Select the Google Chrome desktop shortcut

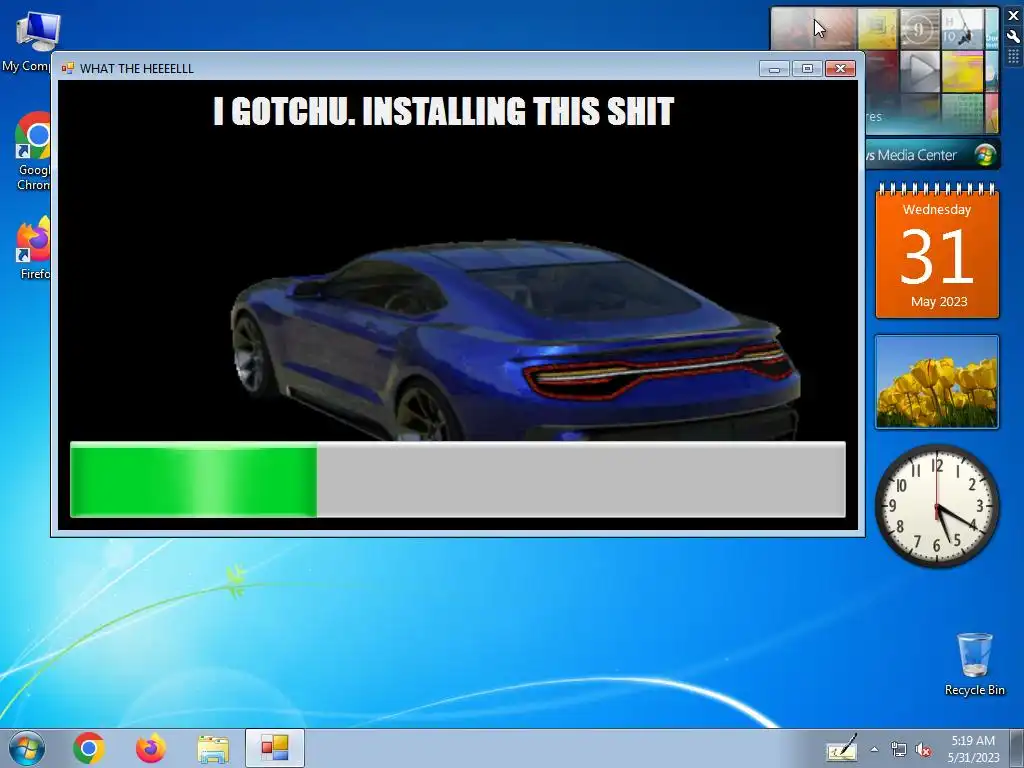33,152
